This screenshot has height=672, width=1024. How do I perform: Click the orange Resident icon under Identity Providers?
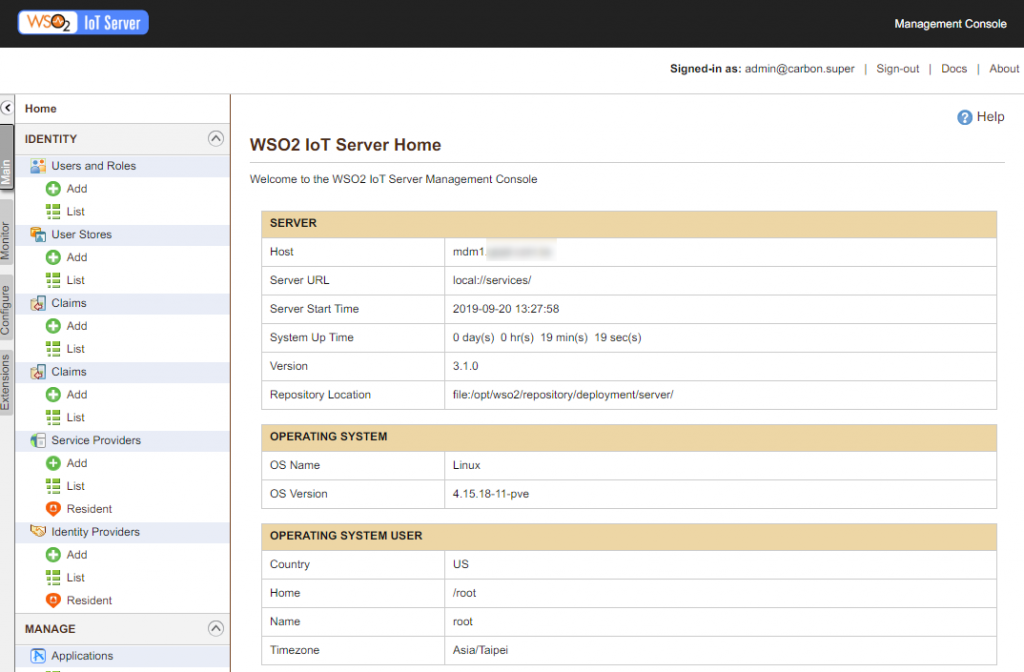click(x=53, y=600)
